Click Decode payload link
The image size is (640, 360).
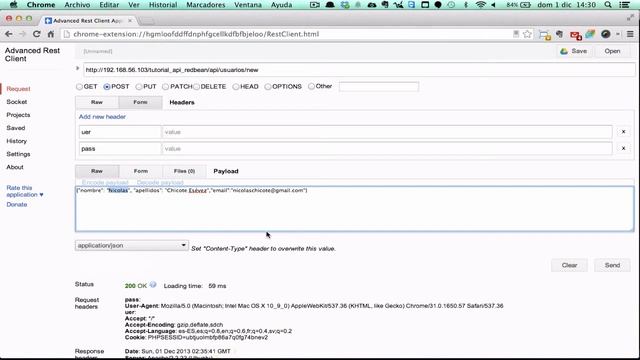click(160, 182)
